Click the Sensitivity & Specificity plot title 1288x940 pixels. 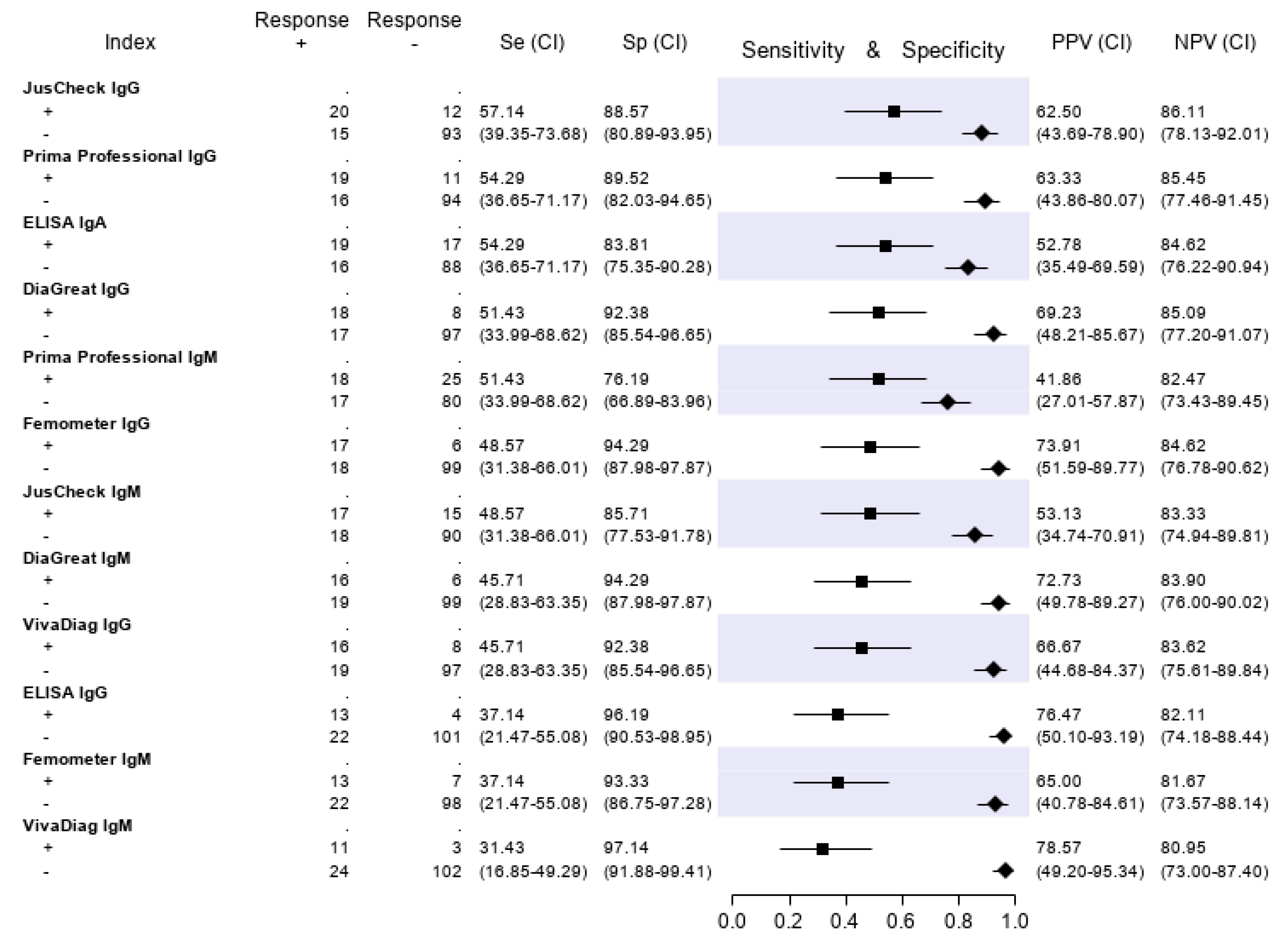[873, 50]
